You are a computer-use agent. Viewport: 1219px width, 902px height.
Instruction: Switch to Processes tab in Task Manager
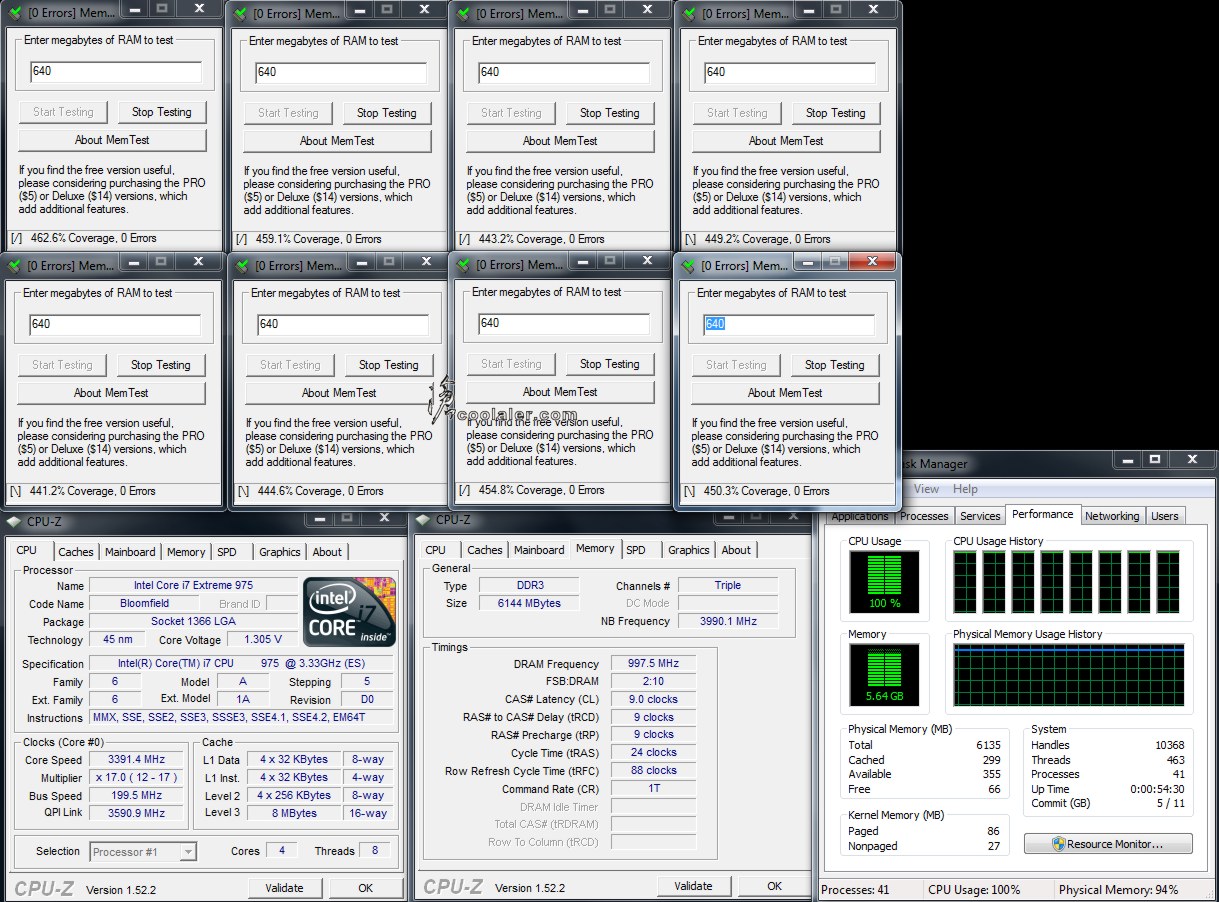click(x=924, y=516)
